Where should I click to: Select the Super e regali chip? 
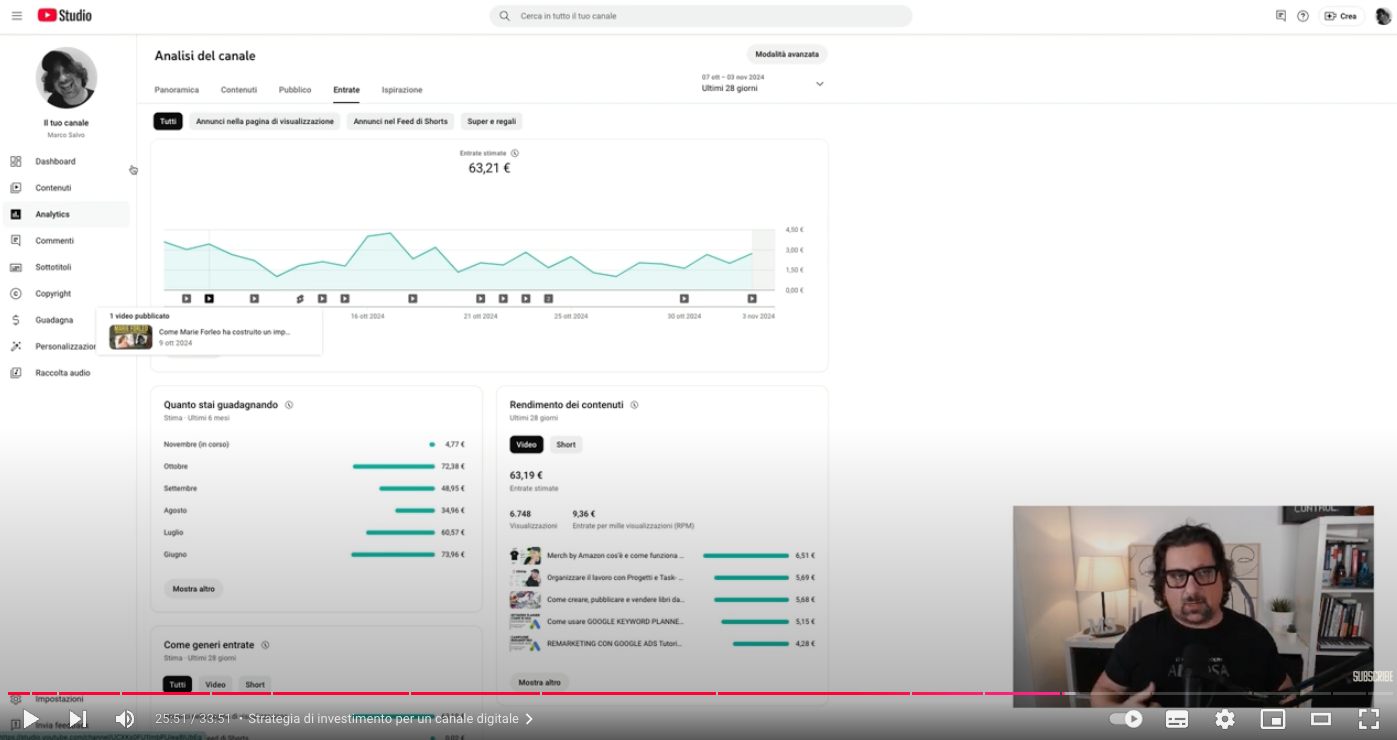(491, 121)
